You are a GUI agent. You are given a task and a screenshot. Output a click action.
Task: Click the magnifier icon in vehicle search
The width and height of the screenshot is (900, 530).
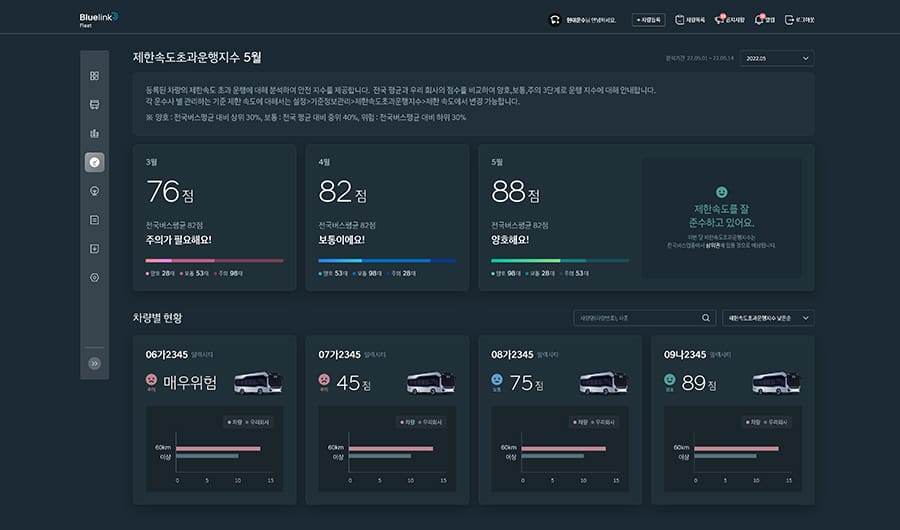click(706, 318)
